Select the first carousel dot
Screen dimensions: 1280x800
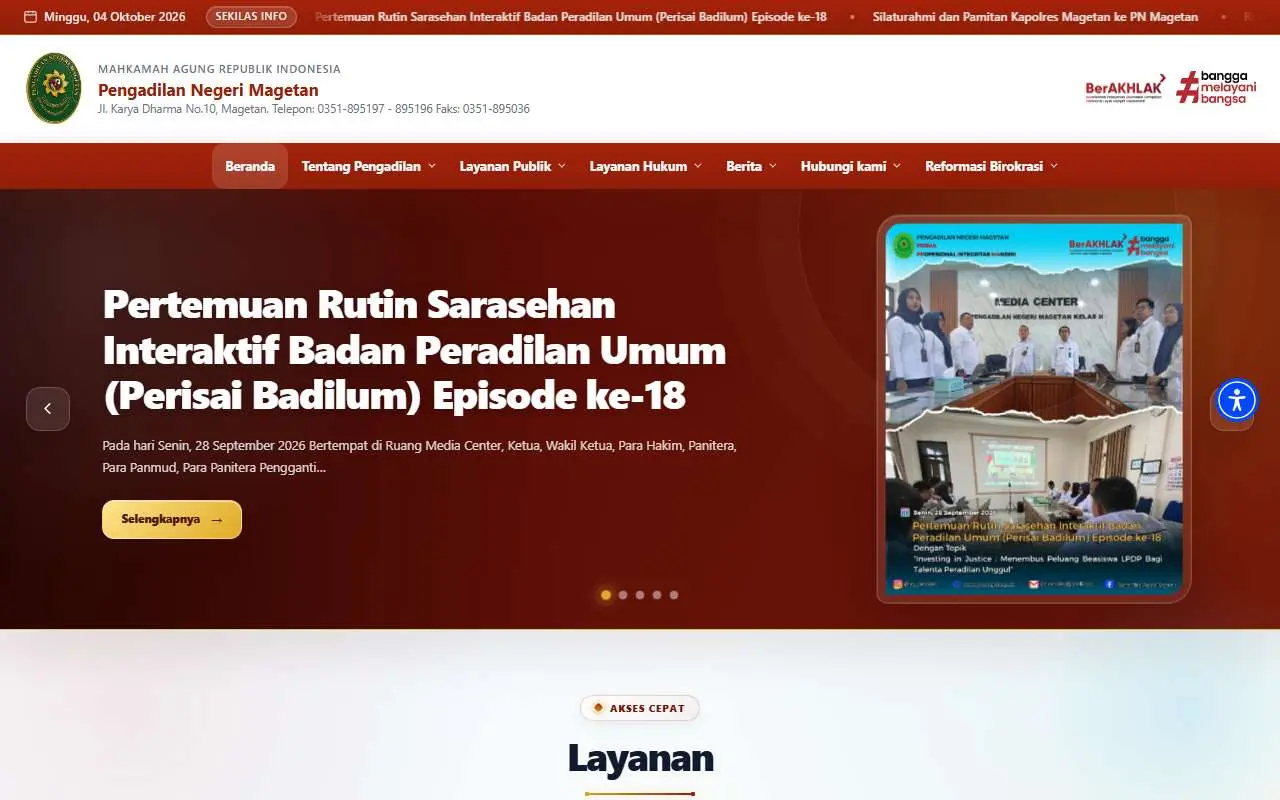[606, 595]
